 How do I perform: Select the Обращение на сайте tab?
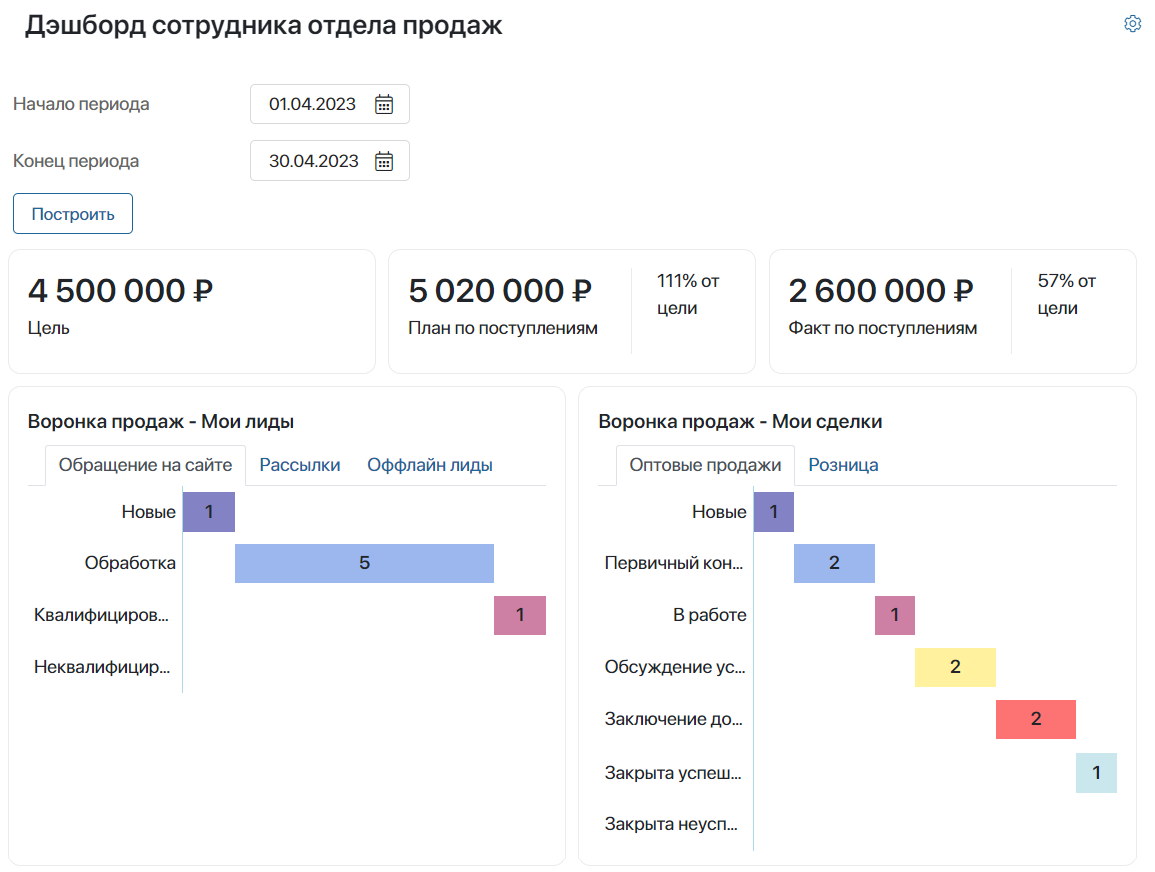(145, 464)
